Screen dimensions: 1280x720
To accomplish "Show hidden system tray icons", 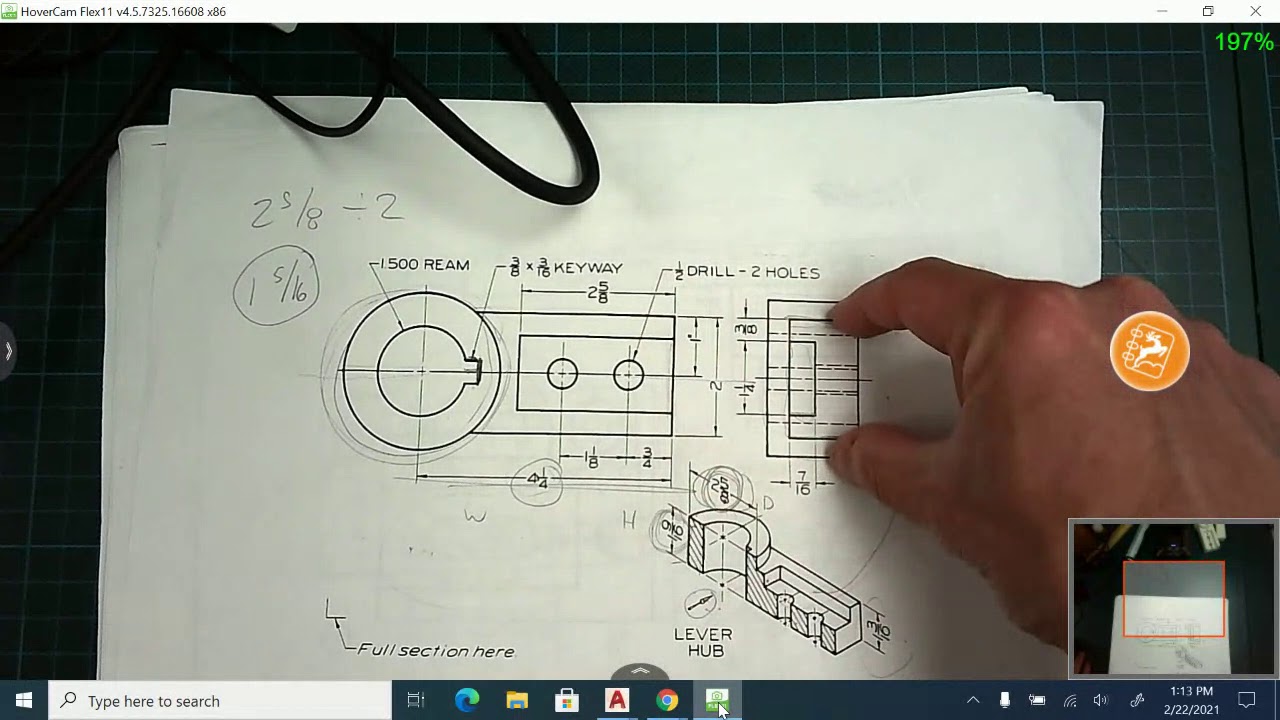I will (973, 701).
